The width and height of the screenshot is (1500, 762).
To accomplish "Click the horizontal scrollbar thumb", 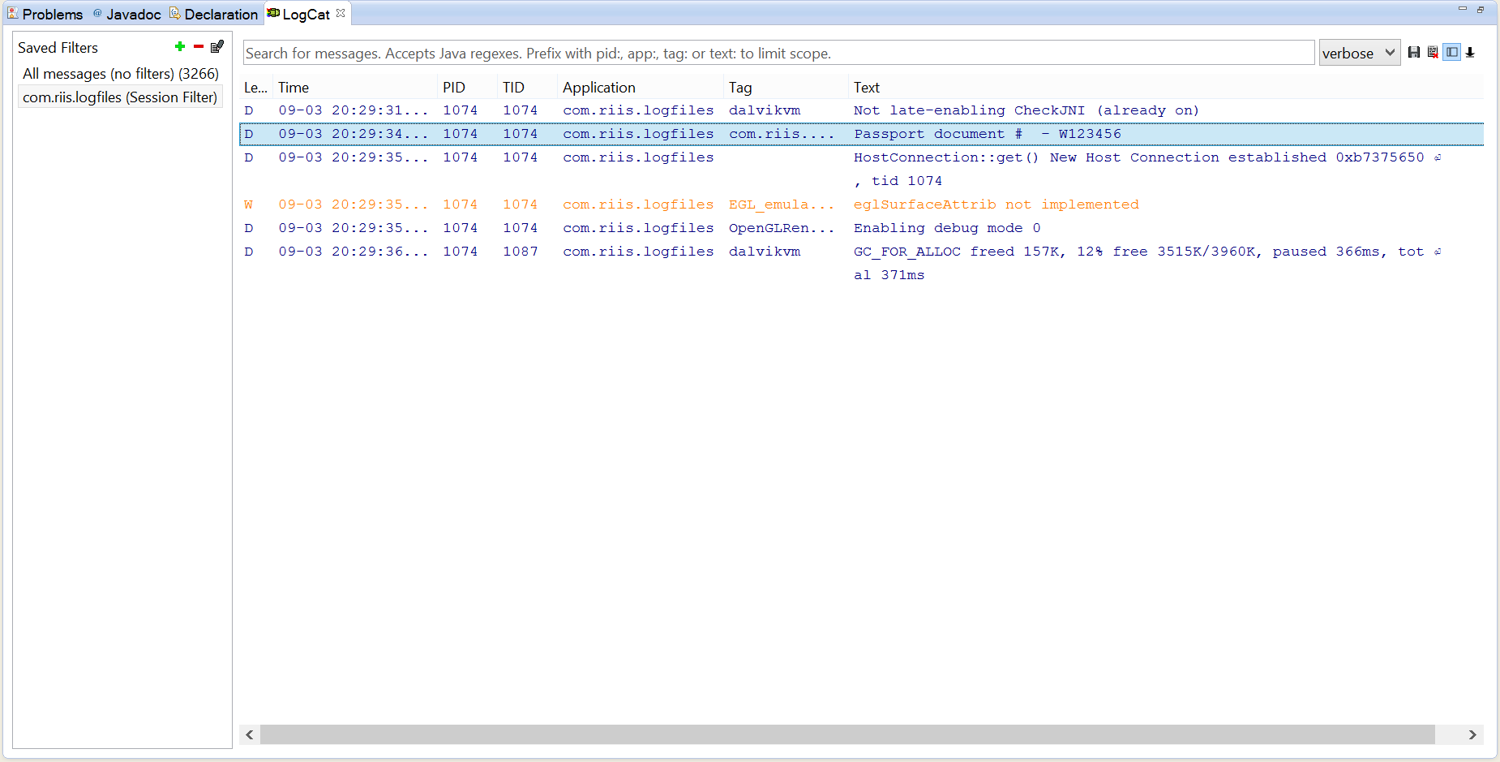I will (x=847, y=734).
